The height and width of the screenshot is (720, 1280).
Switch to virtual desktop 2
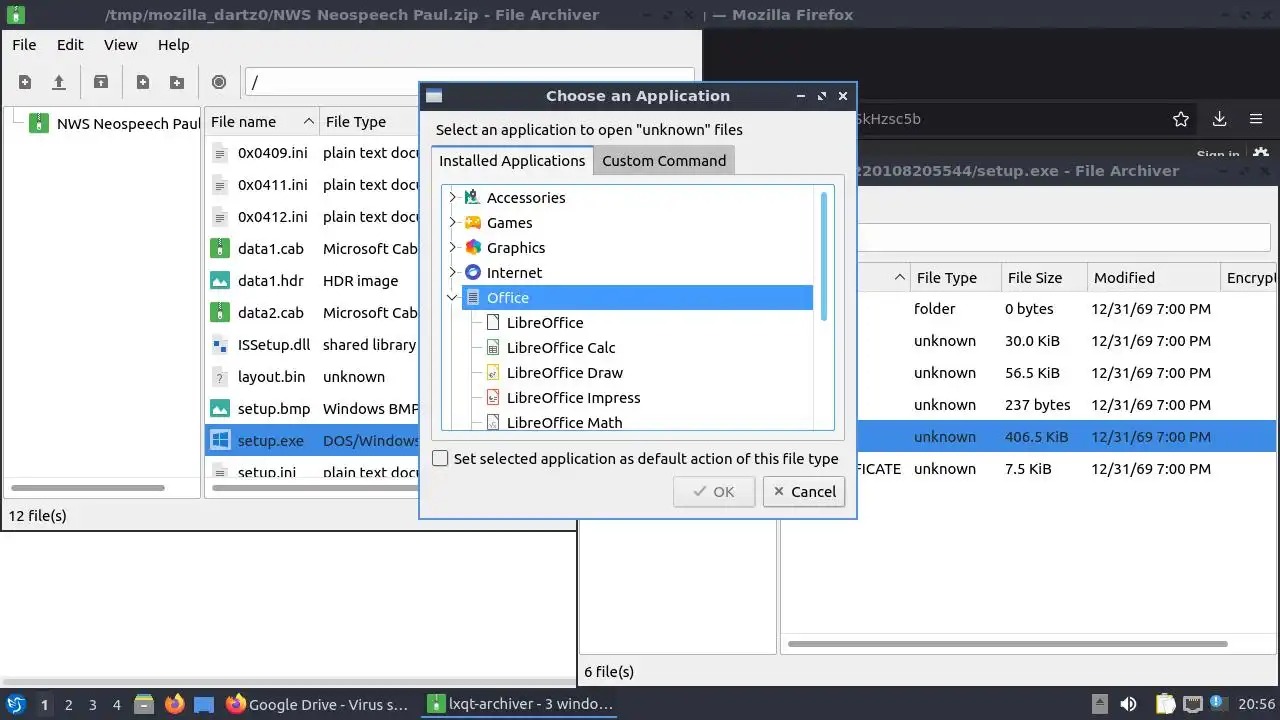click(x=69, y=704)
